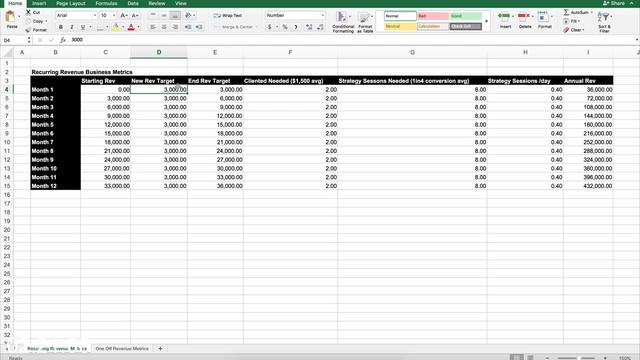Screen dimensions: 640x360
Task: Center text horizontally
Action: 164,27
